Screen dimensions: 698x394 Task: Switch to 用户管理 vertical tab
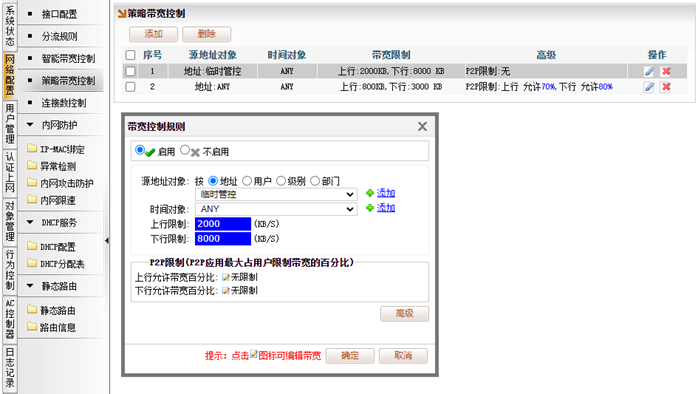pos(10,124)
